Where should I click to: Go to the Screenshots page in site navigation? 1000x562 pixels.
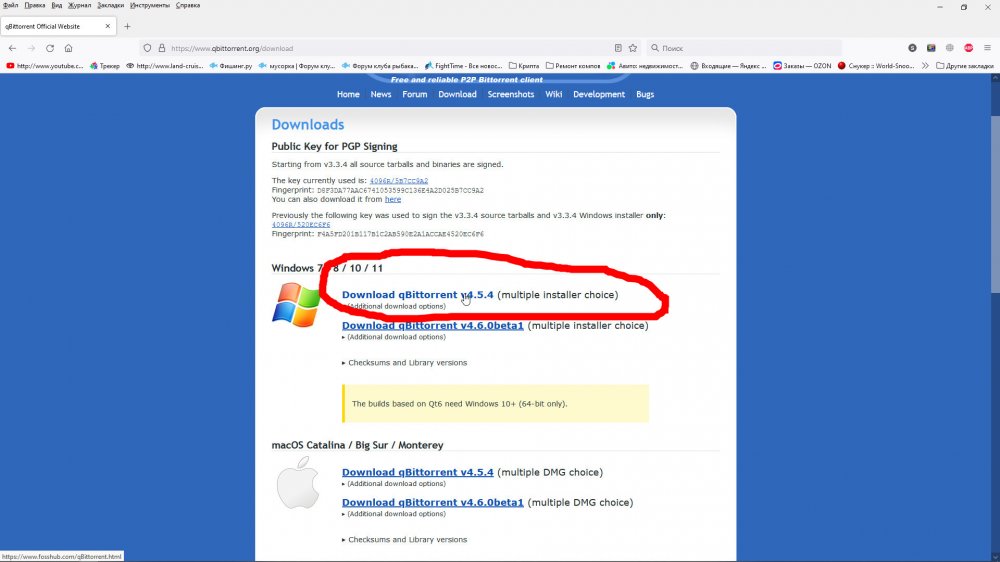(510, 94)
